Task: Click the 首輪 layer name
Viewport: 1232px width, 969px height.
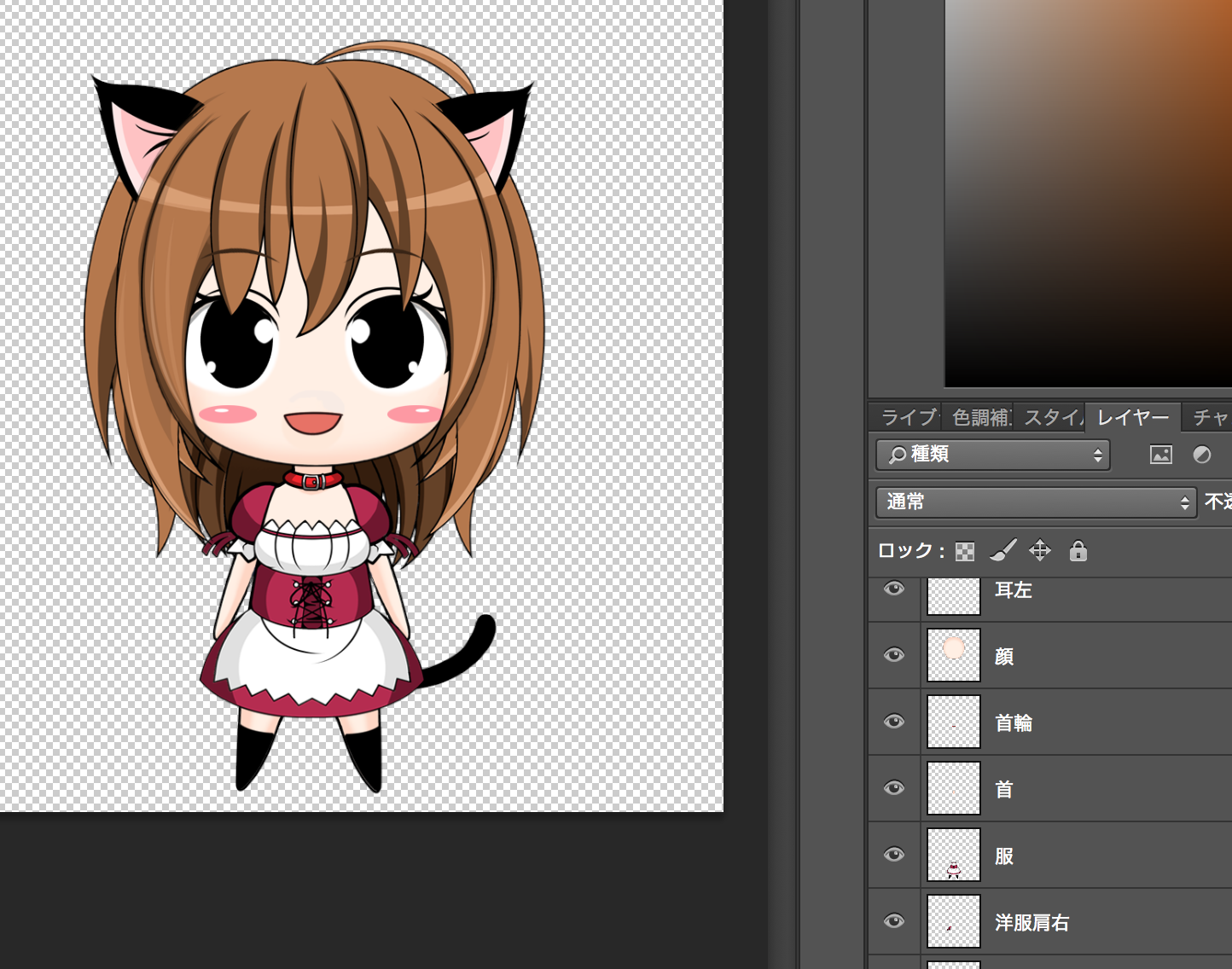Action: (1014, 722)
